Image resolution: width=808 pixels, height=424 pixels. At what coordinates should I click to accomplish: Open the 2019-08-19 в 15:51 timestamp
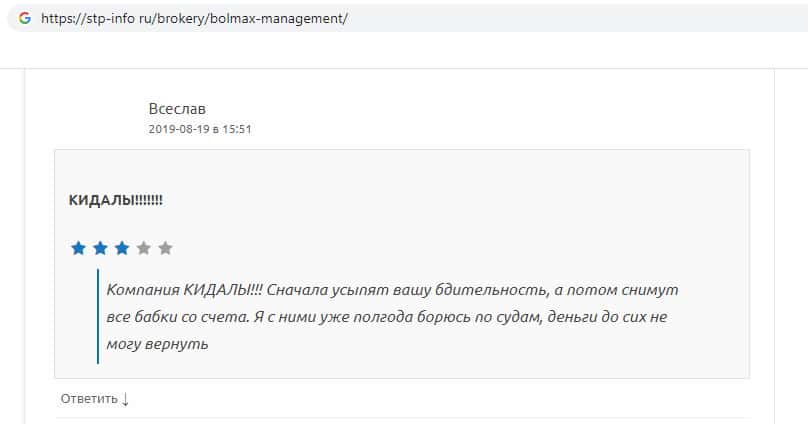(x=199, y=129)
